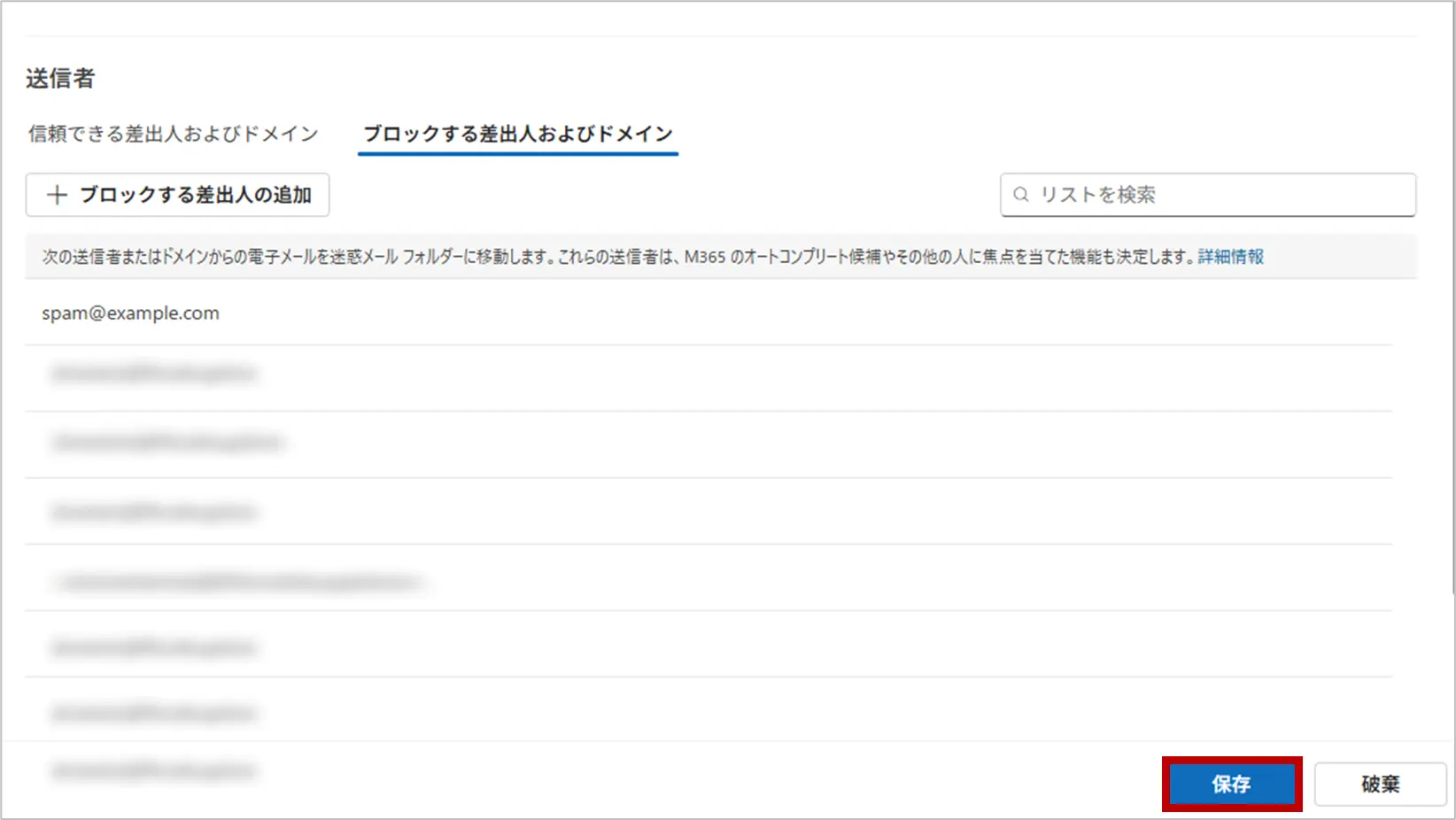The width and height of the screenshot is (1456, 820).
Task: Discard changes with the 破棄 button
Action: (1380, 784)
